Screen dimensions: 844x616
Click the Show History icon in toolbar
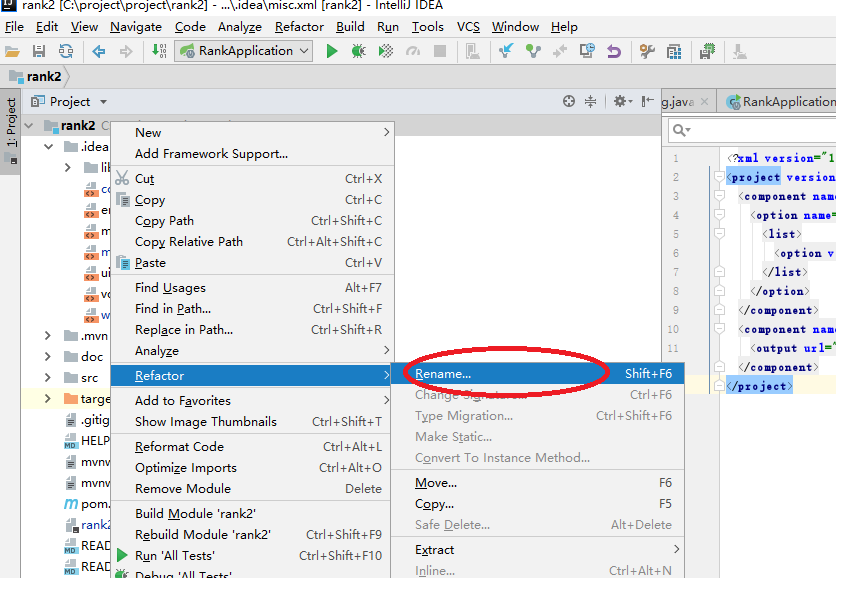(587, 51)
